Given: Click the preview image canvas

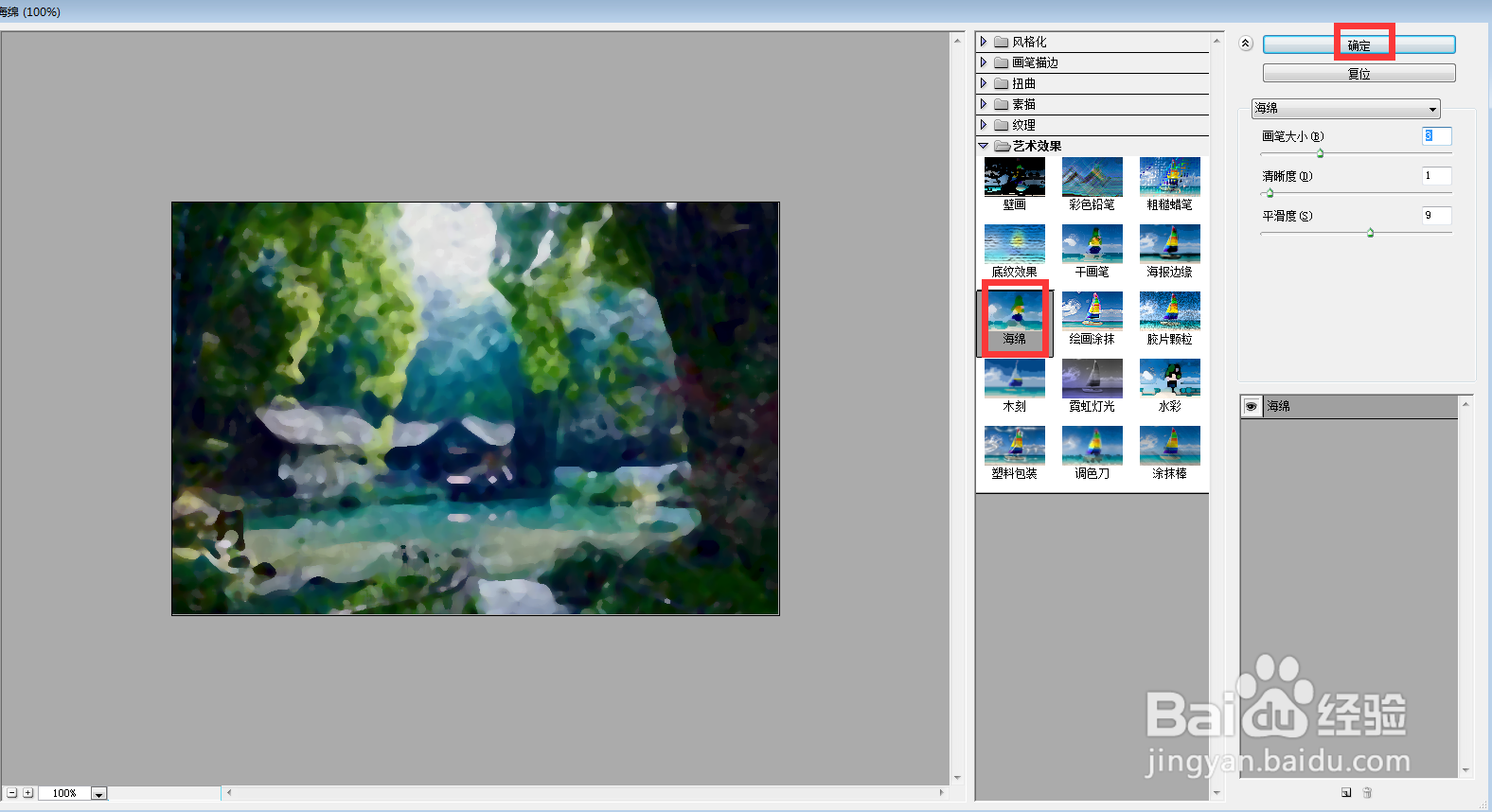Looking at the screenshot, I should (475, 408).
